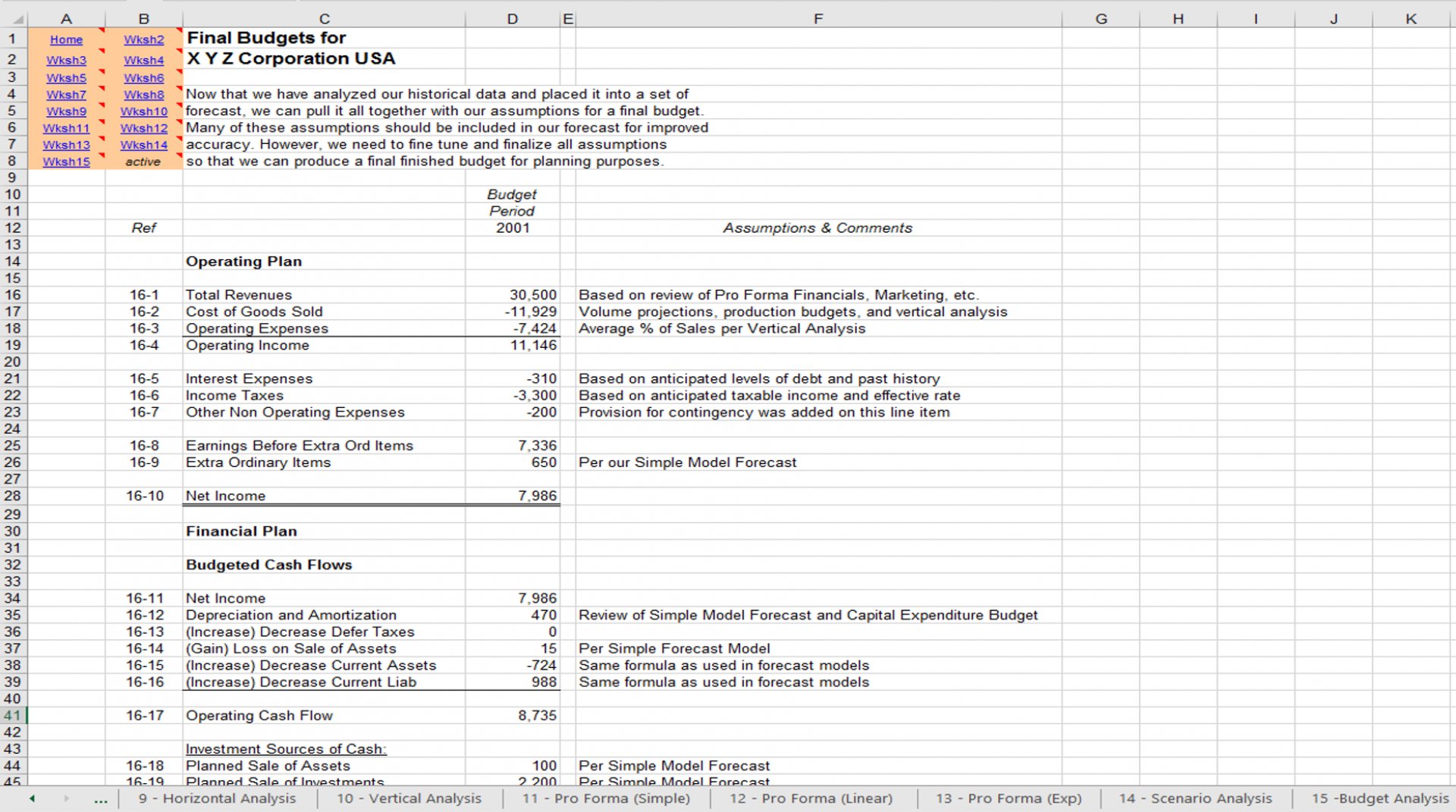Image resolution: width=1456 pixels, height=812 pixels.
Task: Select the Total Revenues value 30,500
Action: pos(513,295)
